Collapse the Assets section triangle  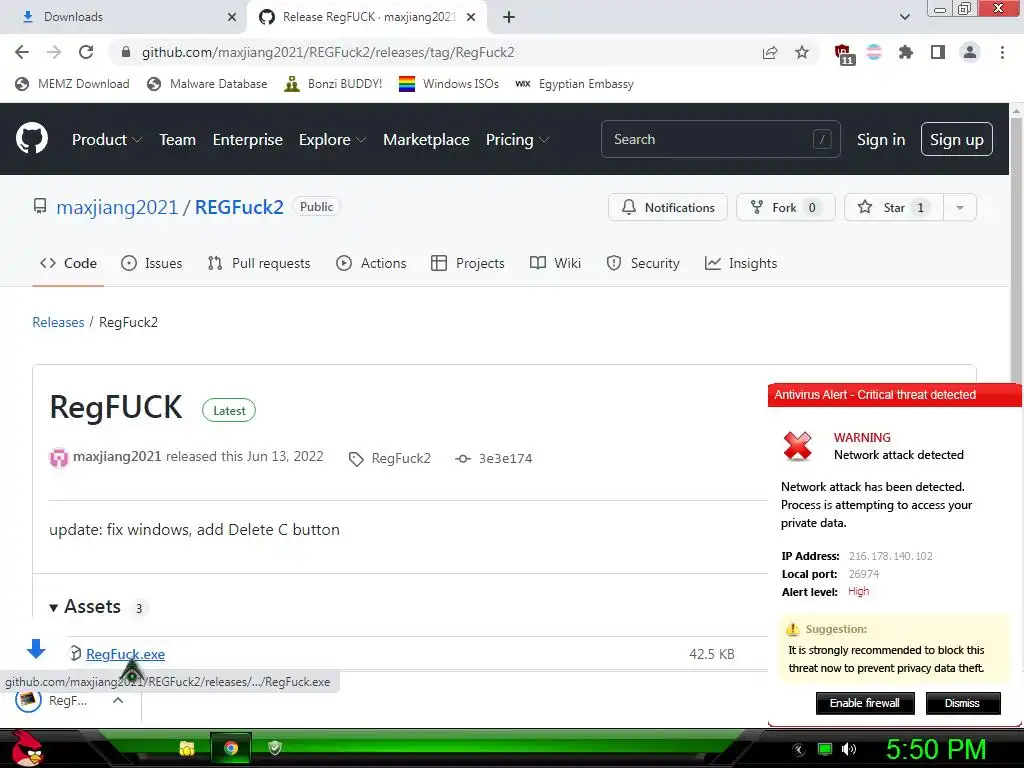tap(54, 607)
